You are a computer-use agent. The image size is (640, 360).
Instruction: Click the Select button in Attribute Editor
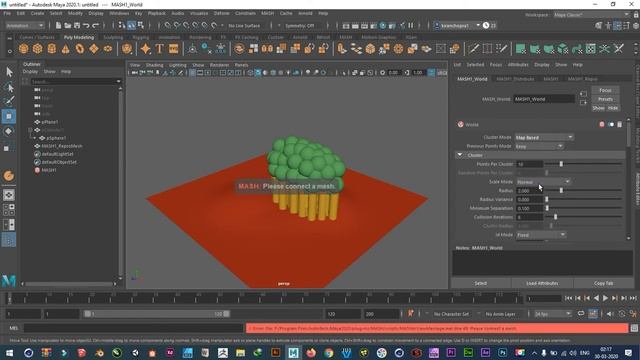[481, 283]
